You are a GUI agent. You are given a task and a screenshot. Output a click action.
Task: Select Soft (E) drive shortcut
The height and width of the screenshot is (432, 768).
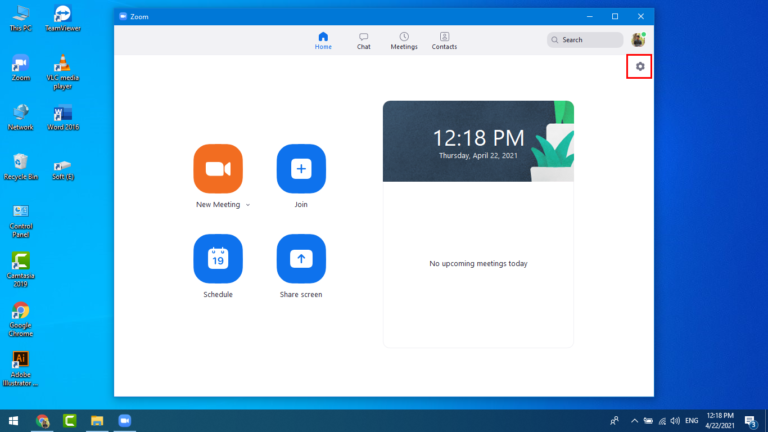click(63, 169)
